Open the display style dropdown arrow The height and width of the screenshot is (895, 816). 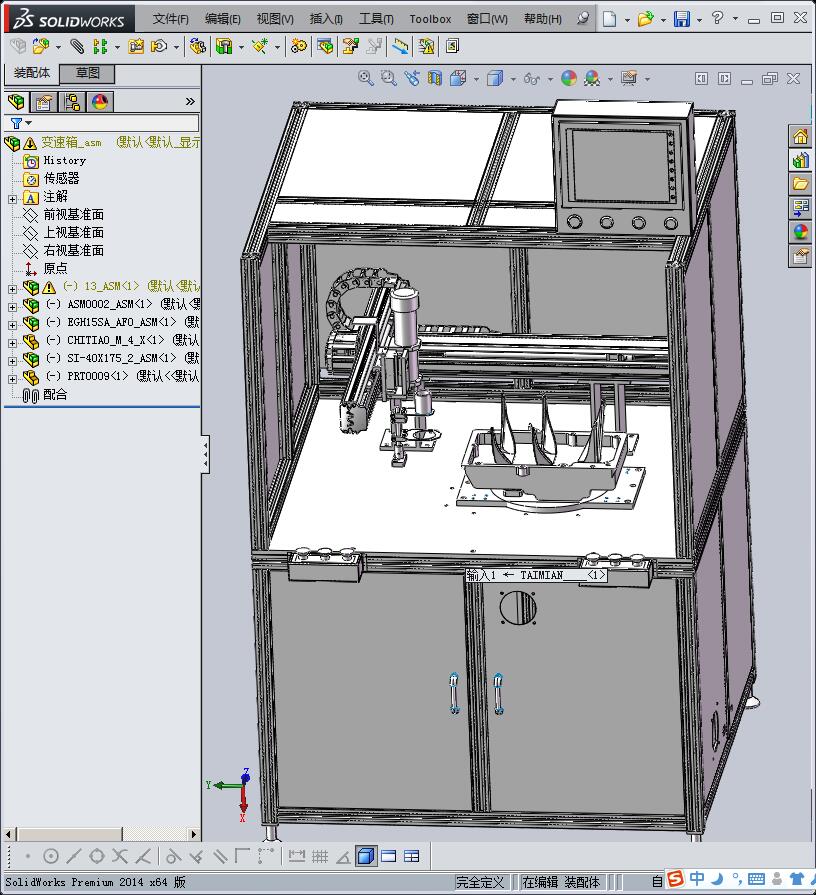pyautogui.click(x=512, y=79)
